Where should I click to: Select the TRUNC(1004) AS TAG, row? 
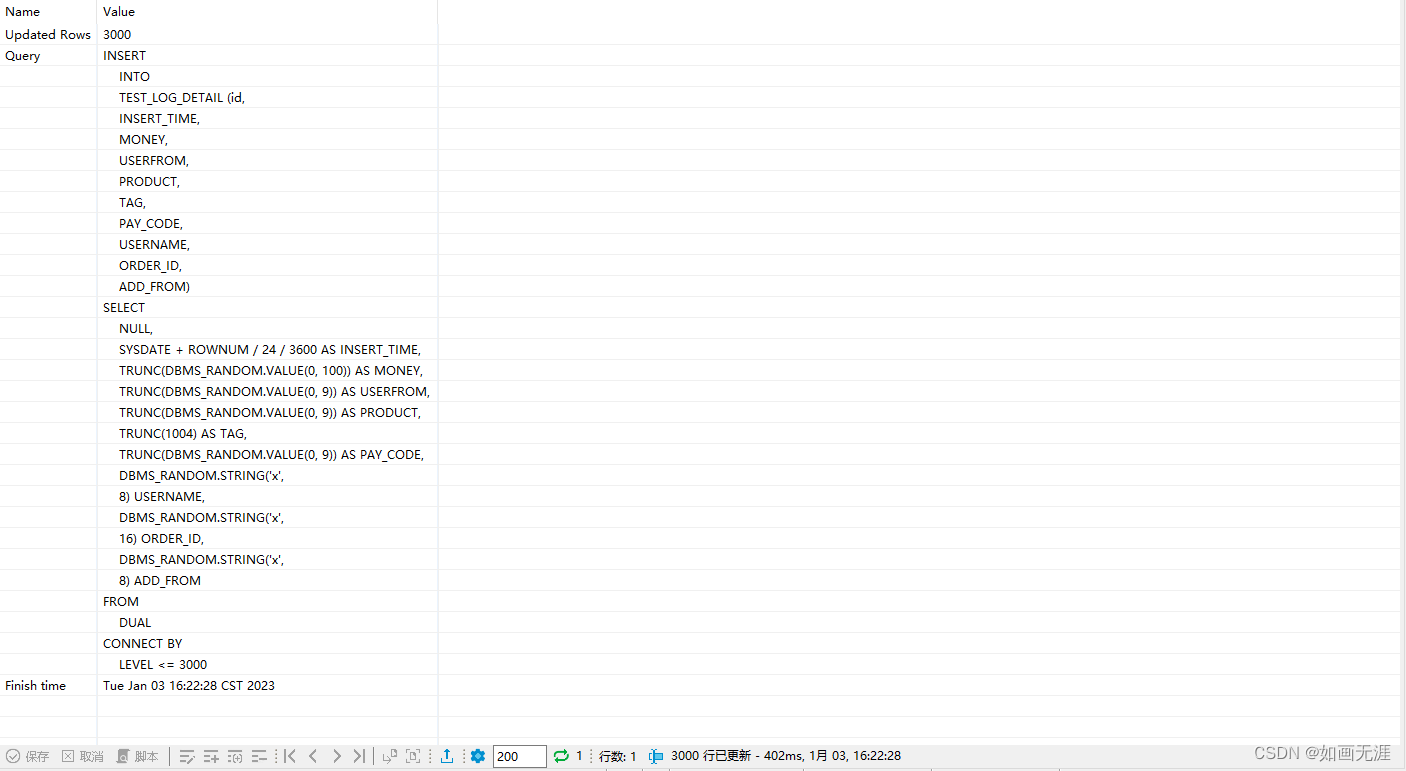pos(267,433)
